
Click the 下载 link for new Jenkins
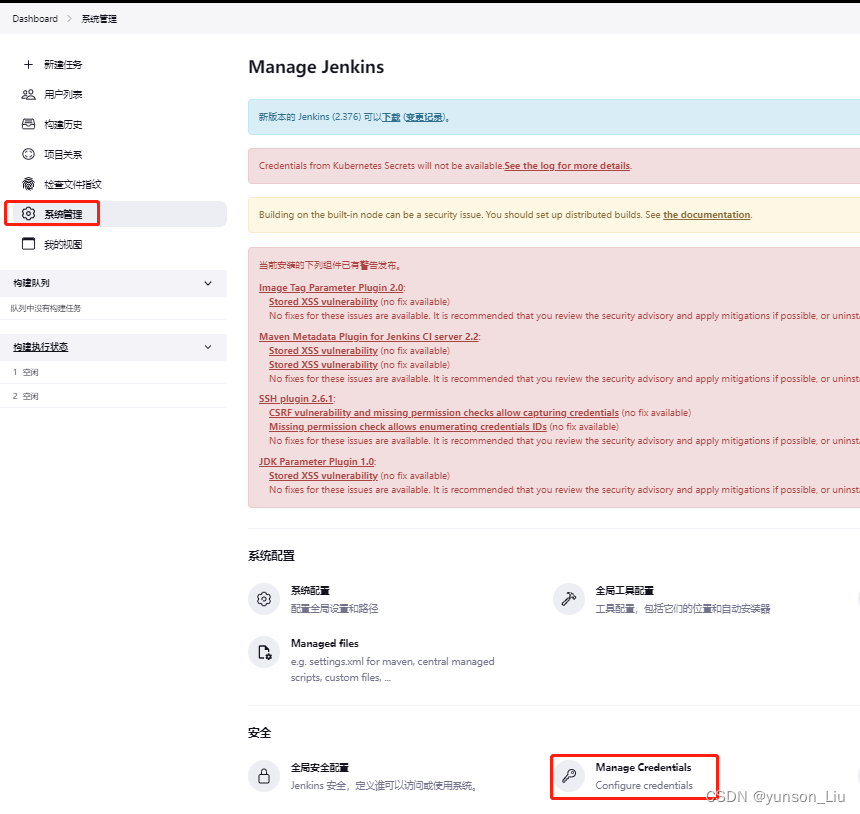391,117
